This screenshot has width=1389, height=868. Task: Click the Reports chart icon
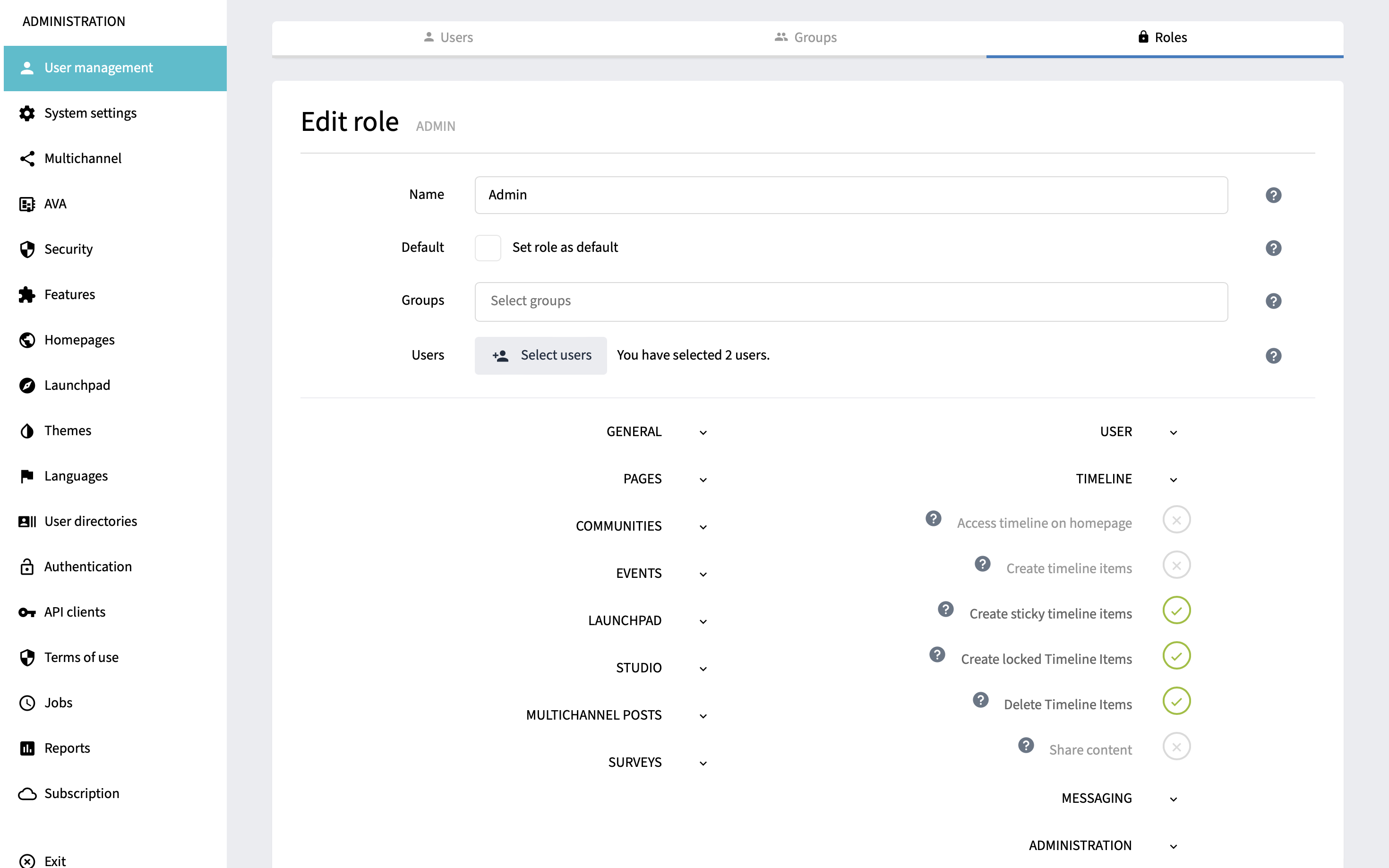tap(27, 748)
